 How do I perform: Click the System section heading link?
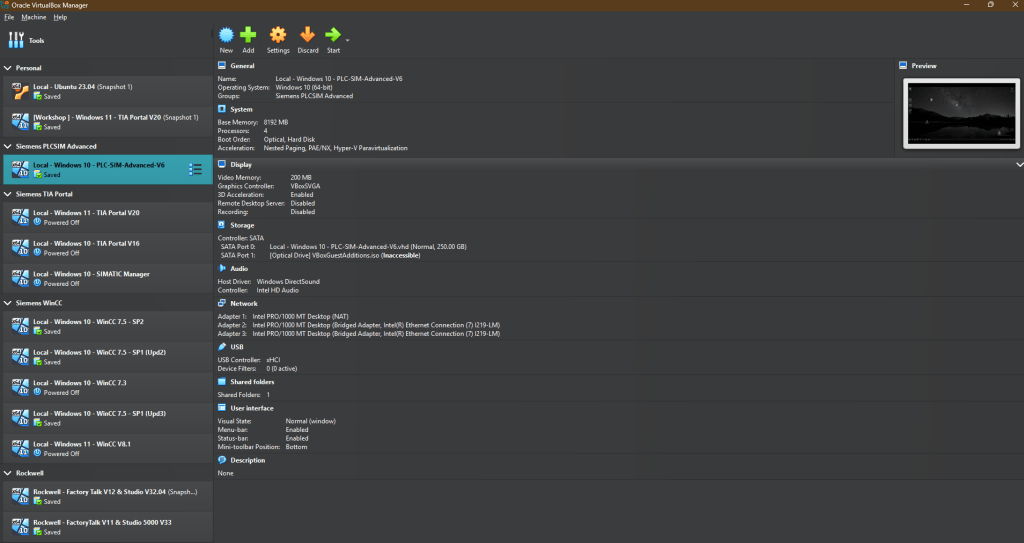pos(241,109)
